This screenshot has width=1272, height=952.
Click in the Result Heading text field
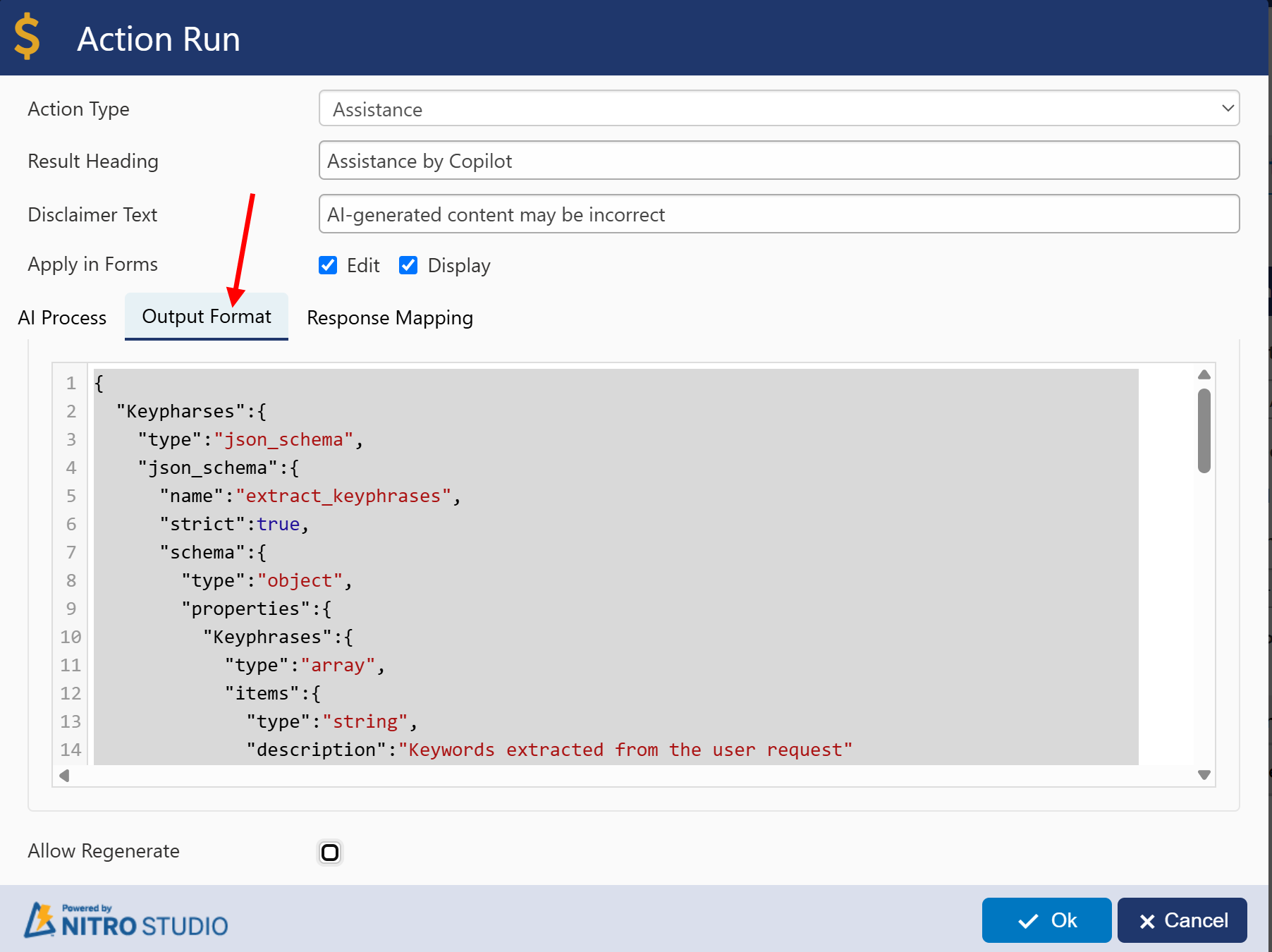point(778,161)
